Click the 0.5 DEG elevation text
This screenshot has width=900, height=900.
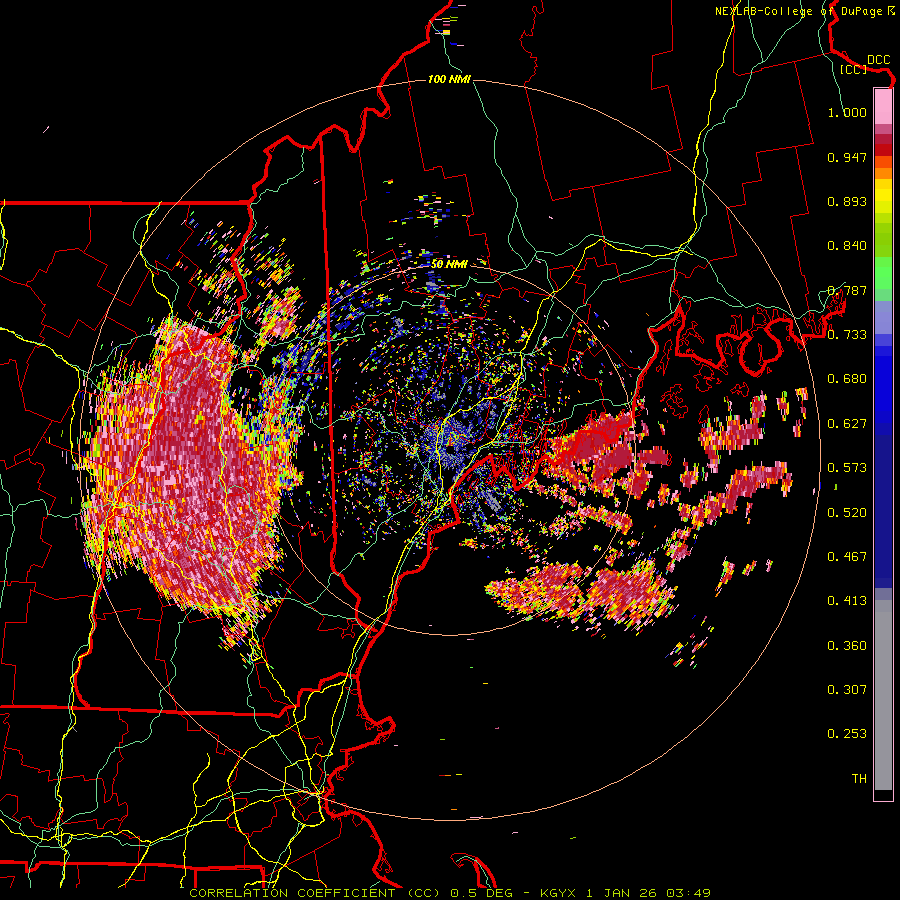click(483, 893)
